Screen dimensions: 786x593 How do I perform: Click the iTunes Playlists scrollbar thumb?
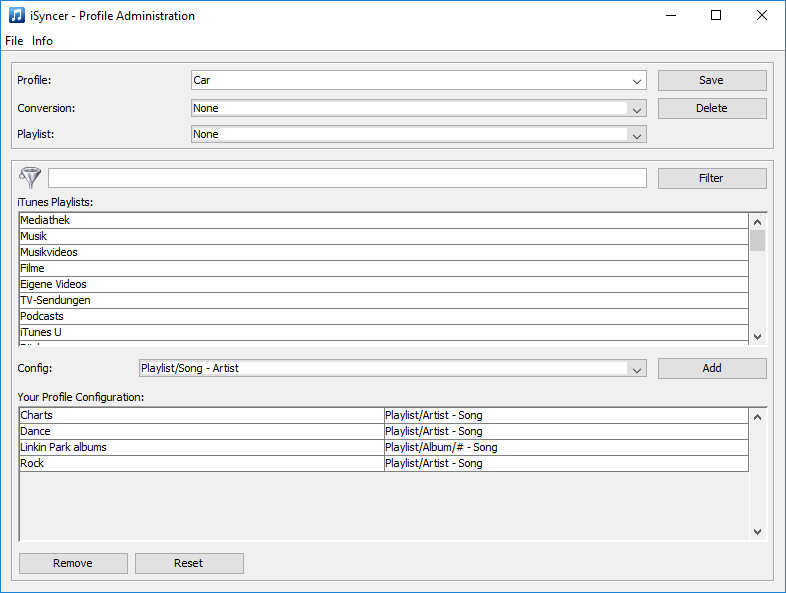757,241
